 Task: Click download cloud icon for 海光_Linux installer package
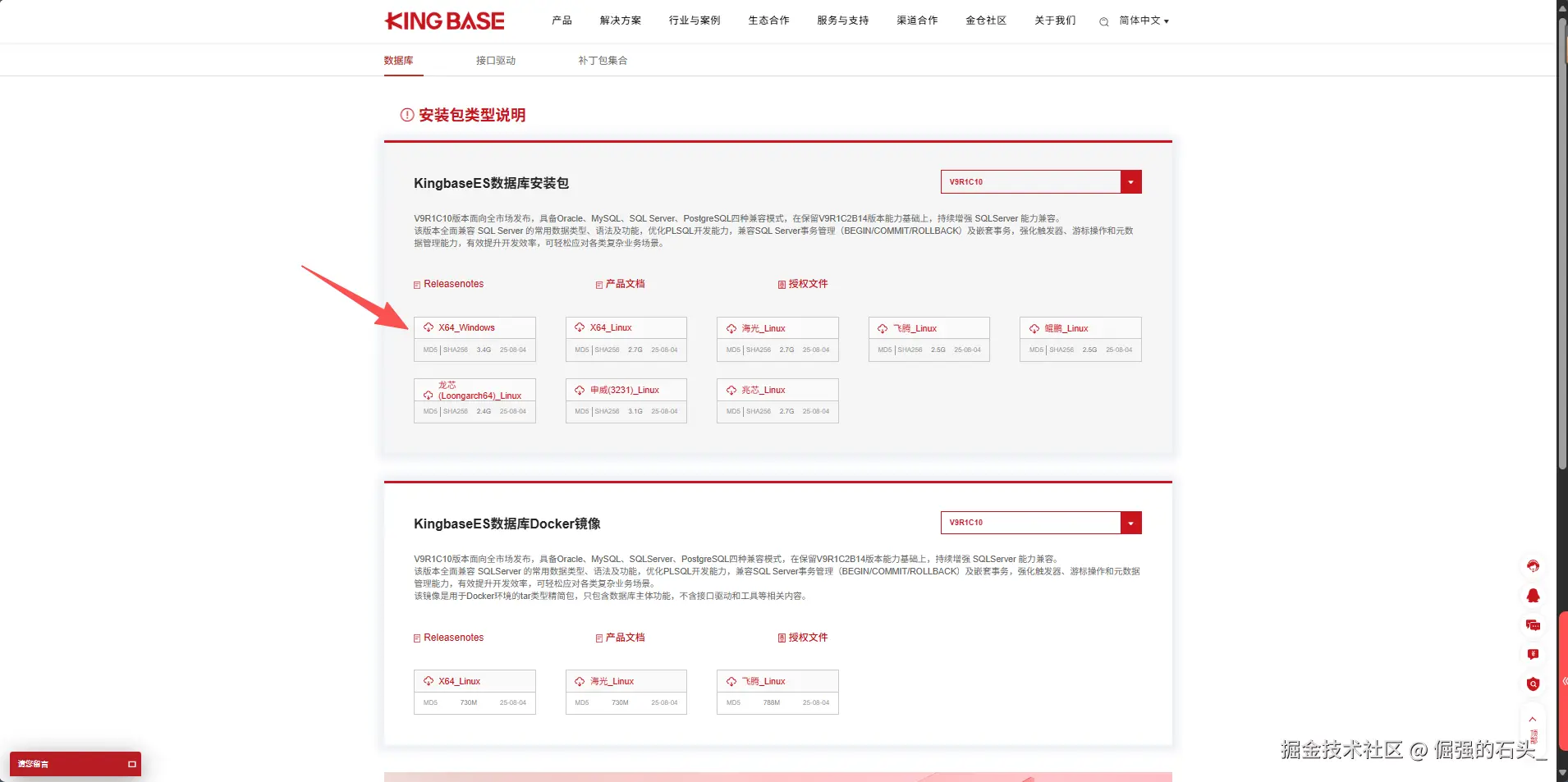tap(731, 328)
